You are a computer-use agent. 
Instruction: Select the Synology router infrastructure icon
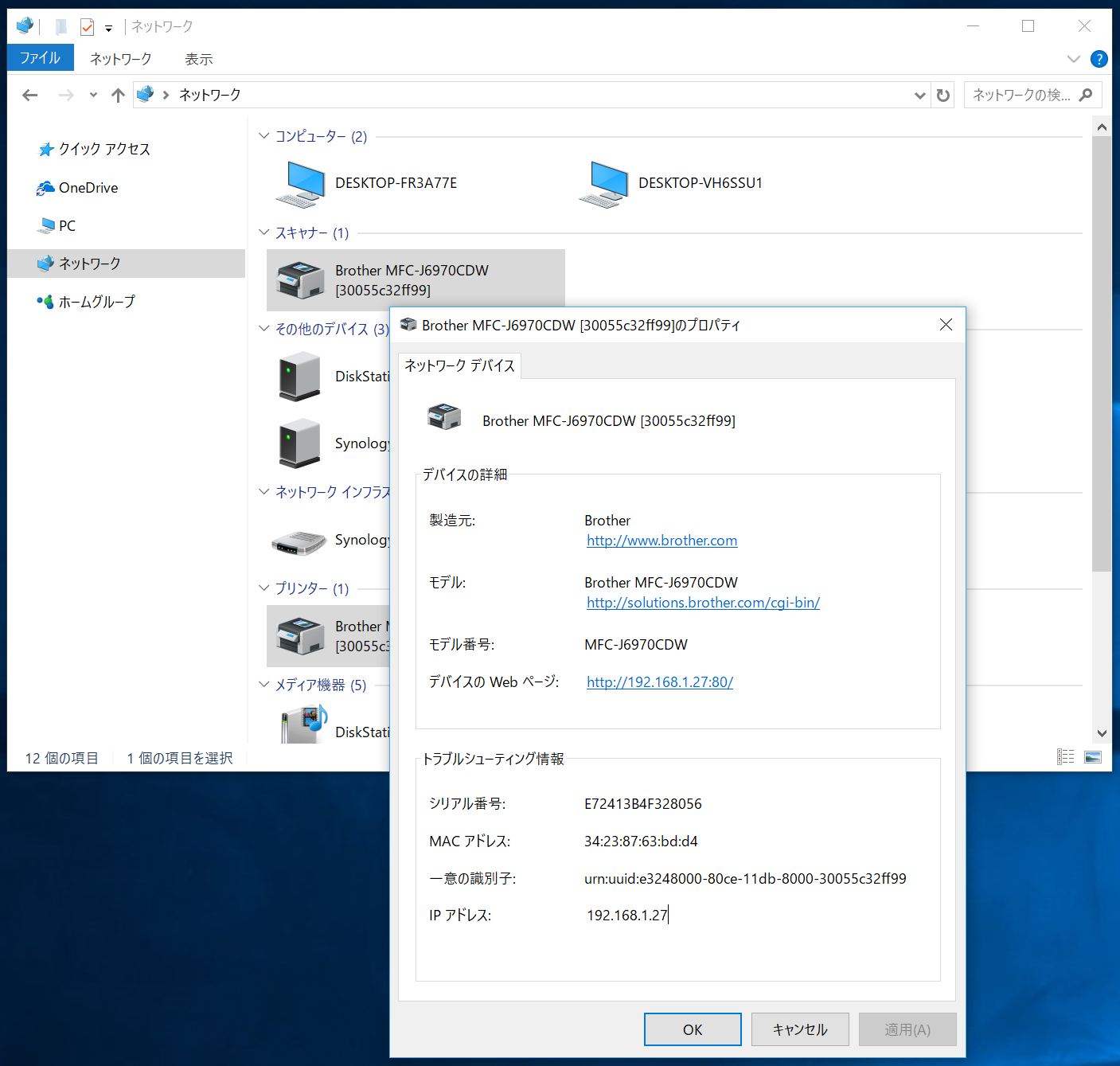[299, 541]
